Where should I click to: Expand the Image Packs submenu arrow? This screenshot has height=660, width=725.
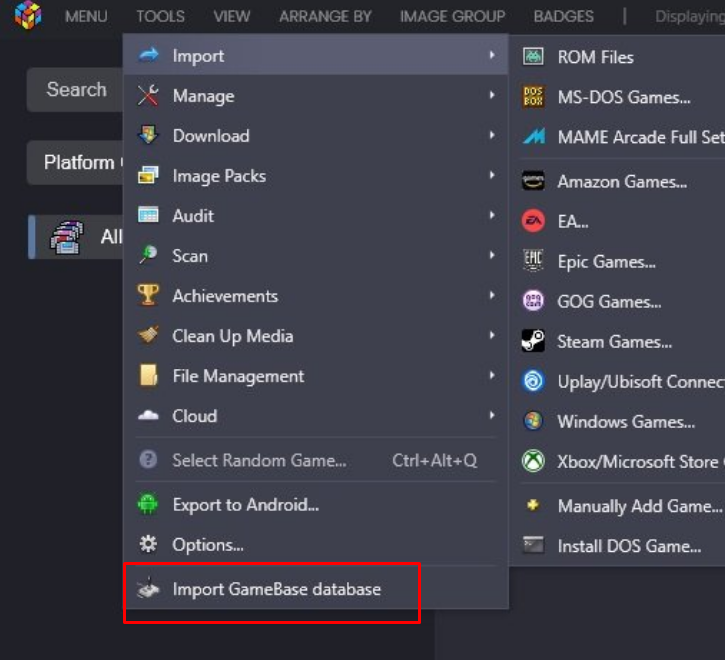pos(492,175)
